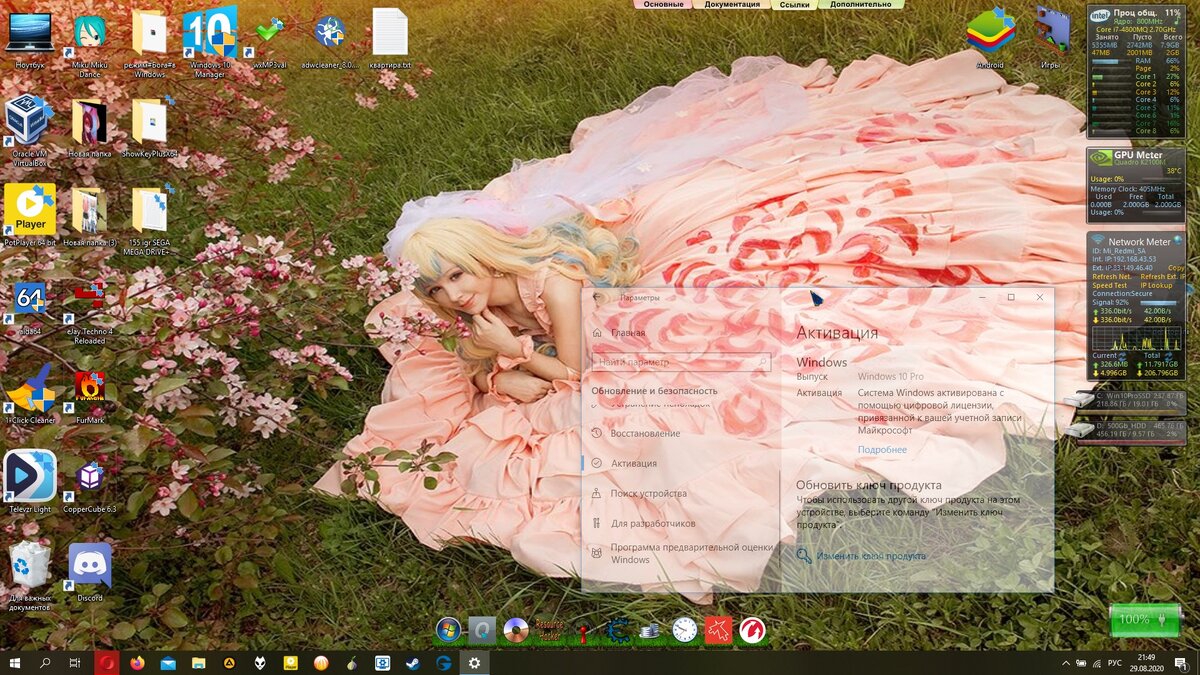
Task: Open the Дополнительно tab at top
Action: (x=859, y=4)
